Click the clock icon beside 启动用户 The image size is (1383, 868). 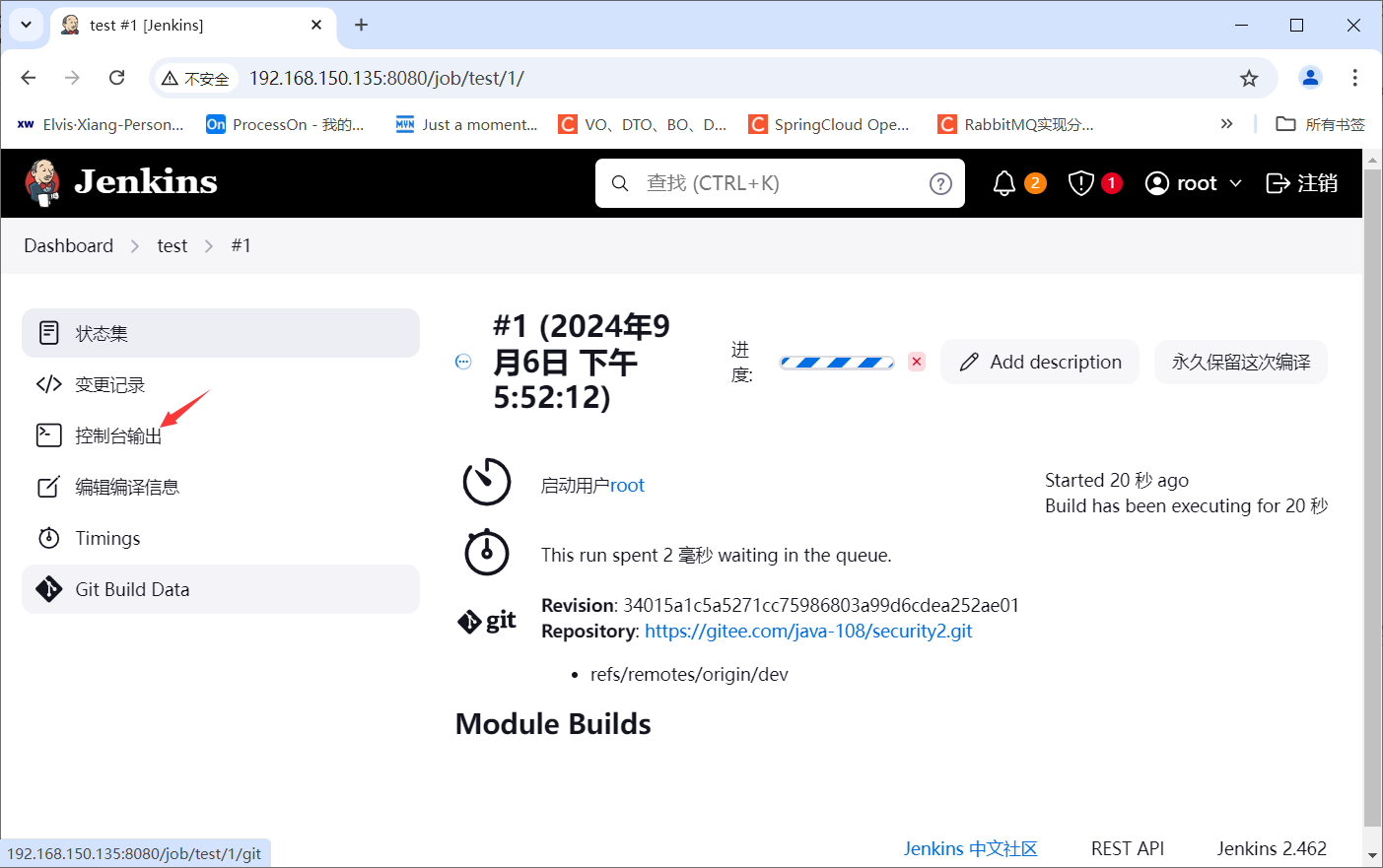click(x=487, y=482)
